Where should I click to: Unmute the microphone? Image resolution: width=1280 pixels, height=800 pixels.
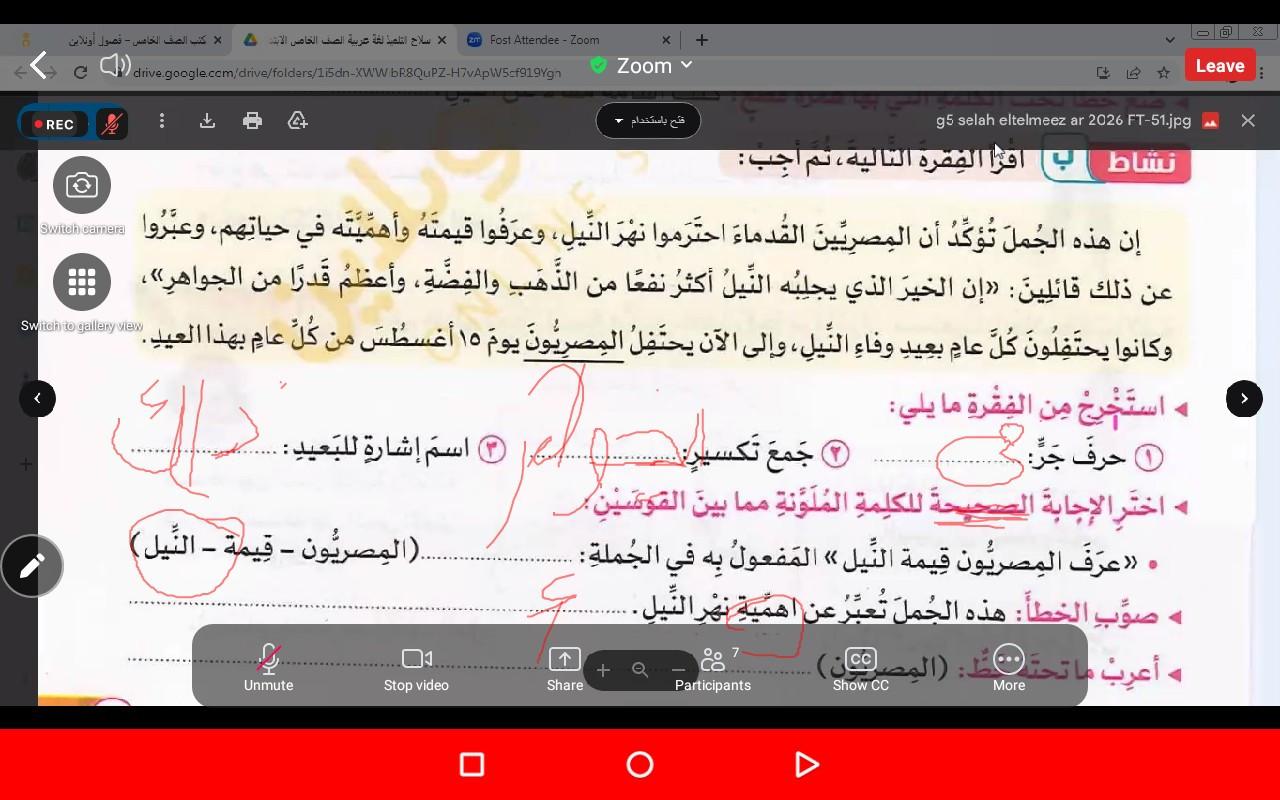[268, 667]
